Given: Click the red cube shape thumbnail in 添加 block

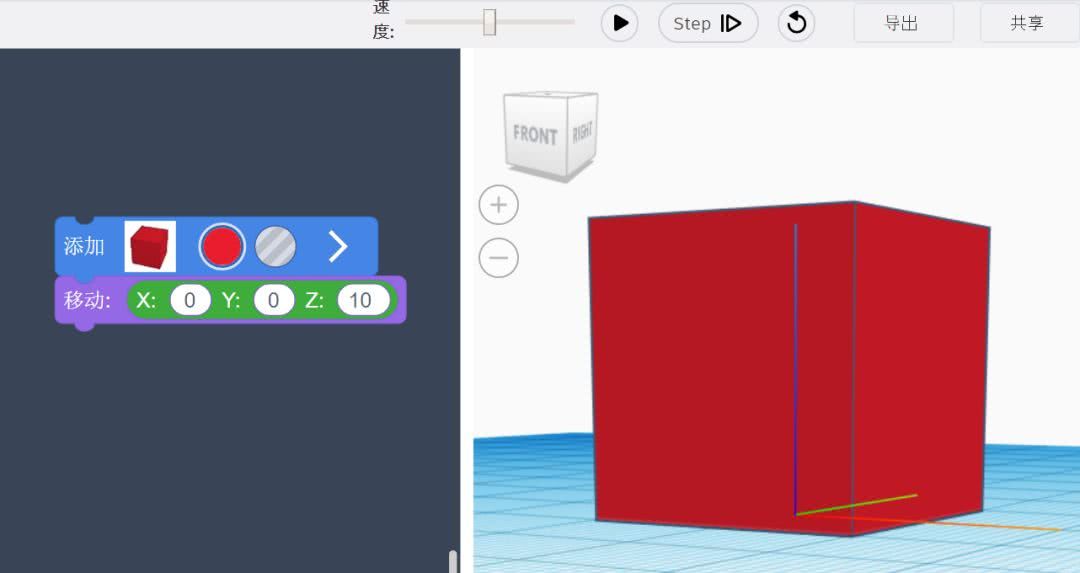Looking at the screenshot, I should (150, 247).
